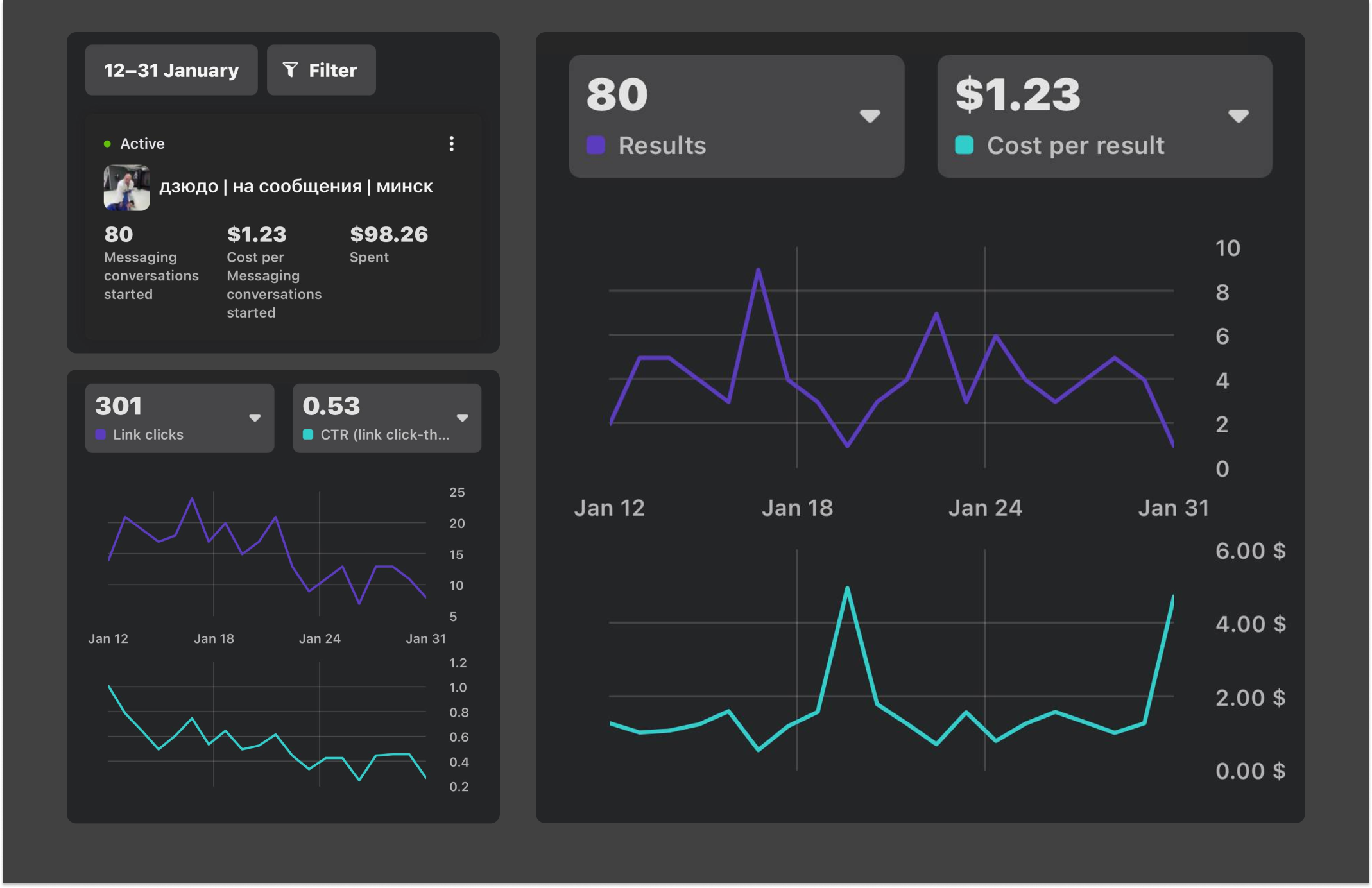The height and width of the screenshot is (888, 1372).
Task: Open the three-dot campaign options menu
Action: 451,144
